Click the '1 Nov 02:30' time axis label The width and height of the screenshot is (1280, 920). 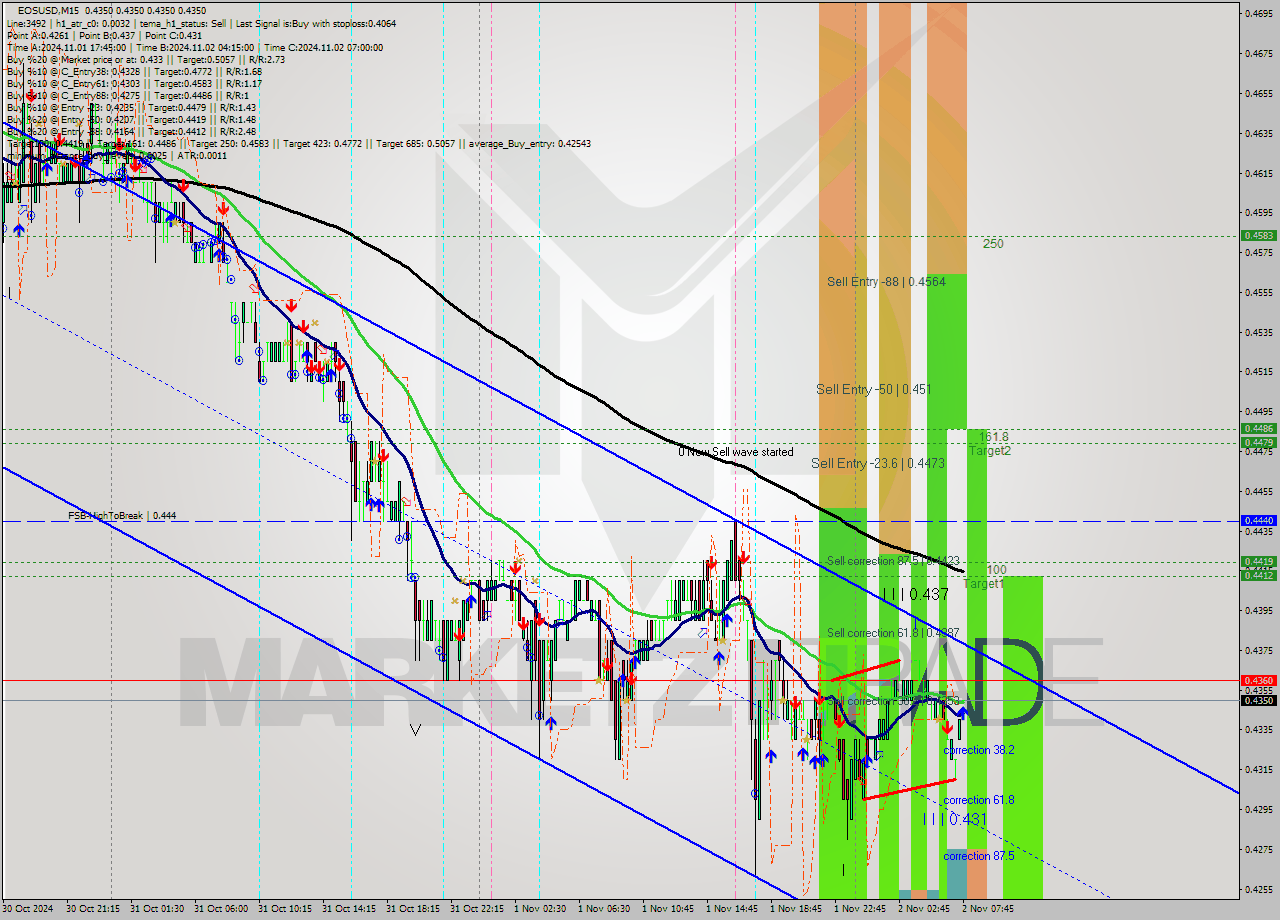coord(540,909)
